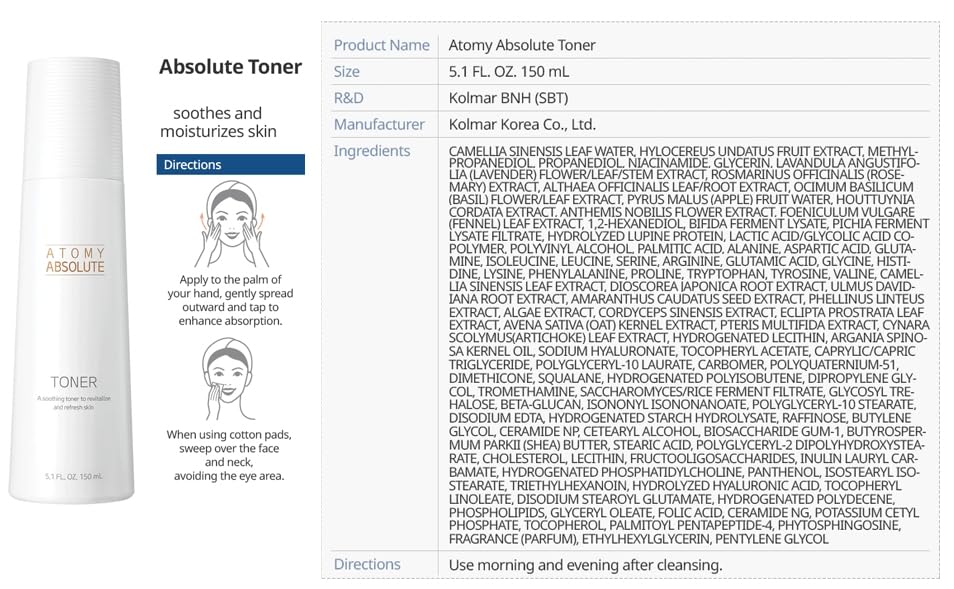Click the 'Ingredients' row label
This screenshot has width=954, height=589.
[x=372, y=151]
